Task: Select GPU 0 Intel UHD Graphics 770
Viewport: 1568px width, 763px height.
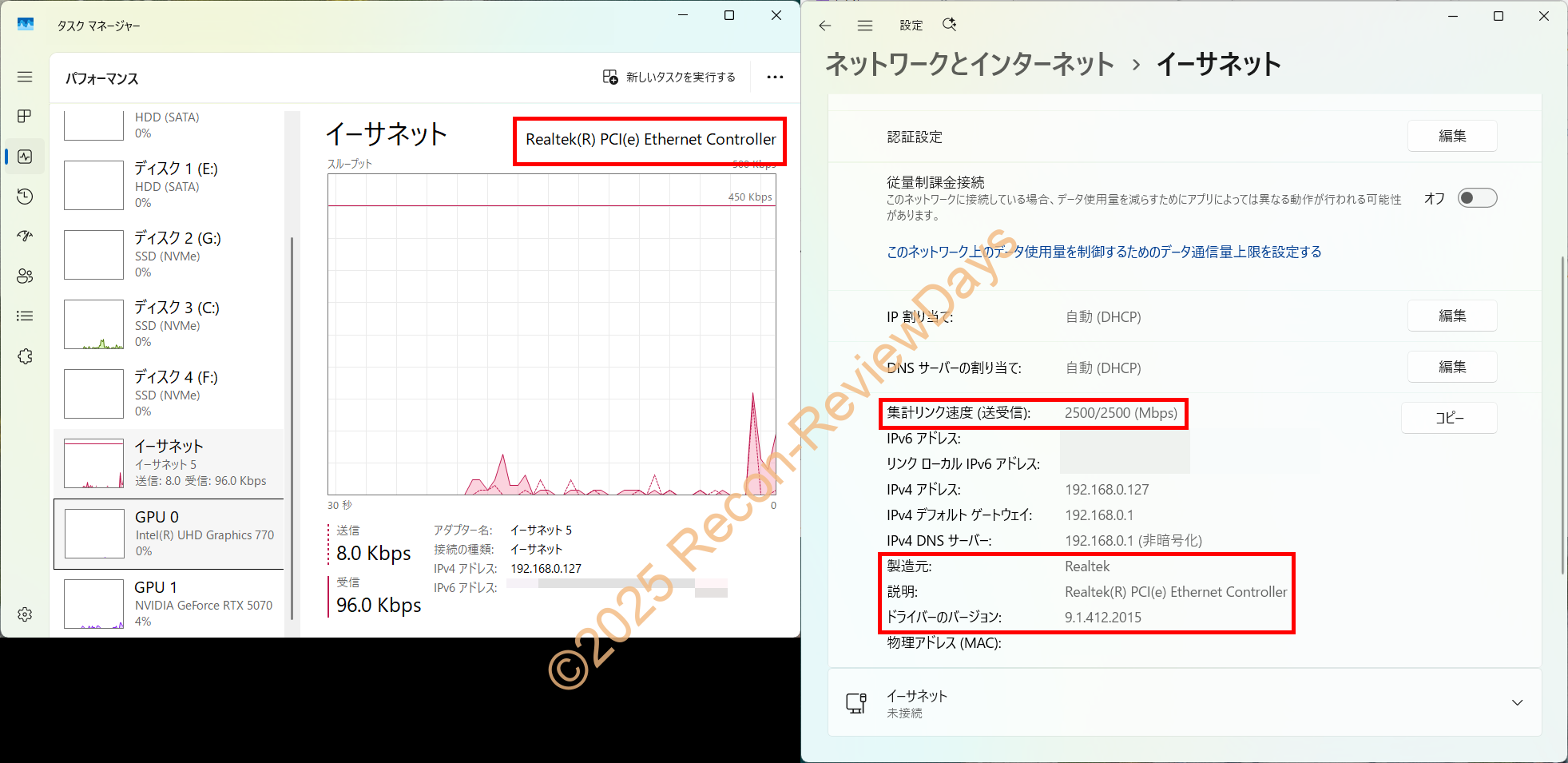Action: point(169,534)
